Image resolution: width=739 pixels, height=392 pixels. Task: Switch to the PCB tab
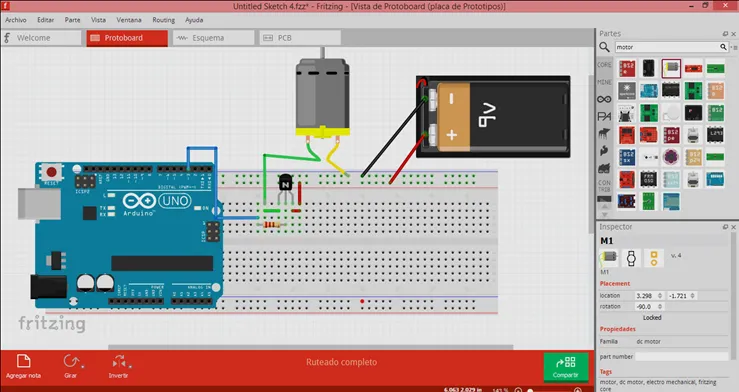pos(300,38)
